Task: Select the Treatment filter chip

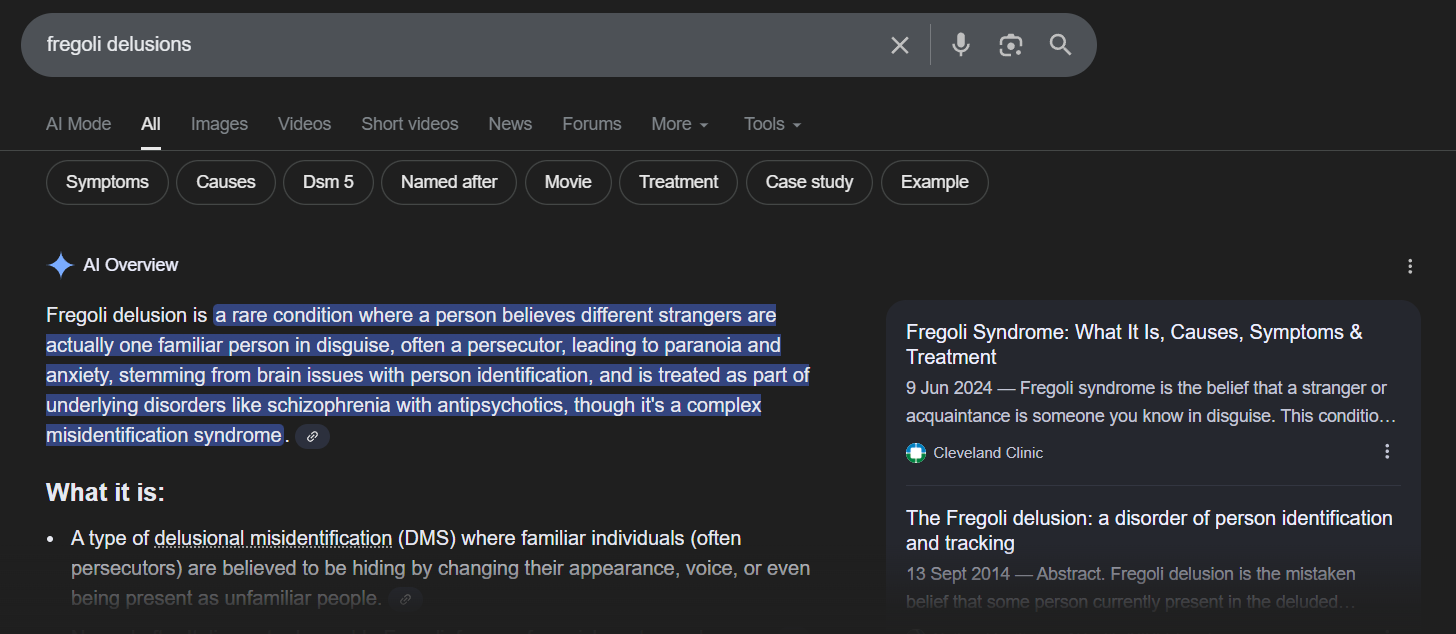Action: point(678,182)
